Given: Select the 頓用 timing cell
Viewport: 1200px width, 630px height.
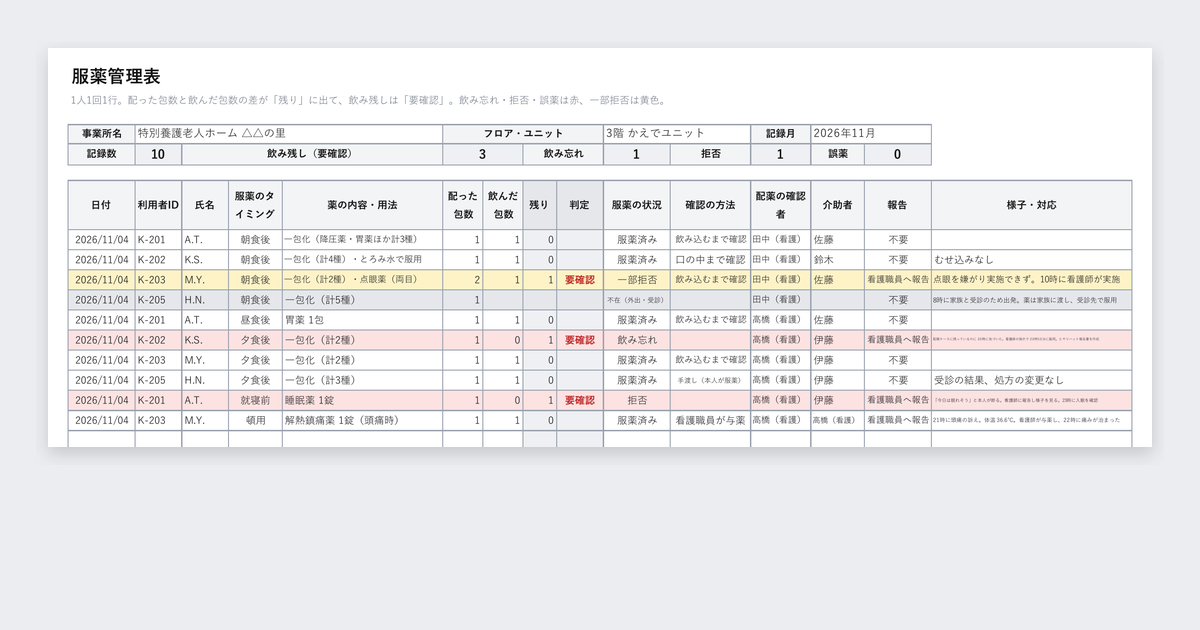Looking at the screenshot, I should click(x=255, y=421).
